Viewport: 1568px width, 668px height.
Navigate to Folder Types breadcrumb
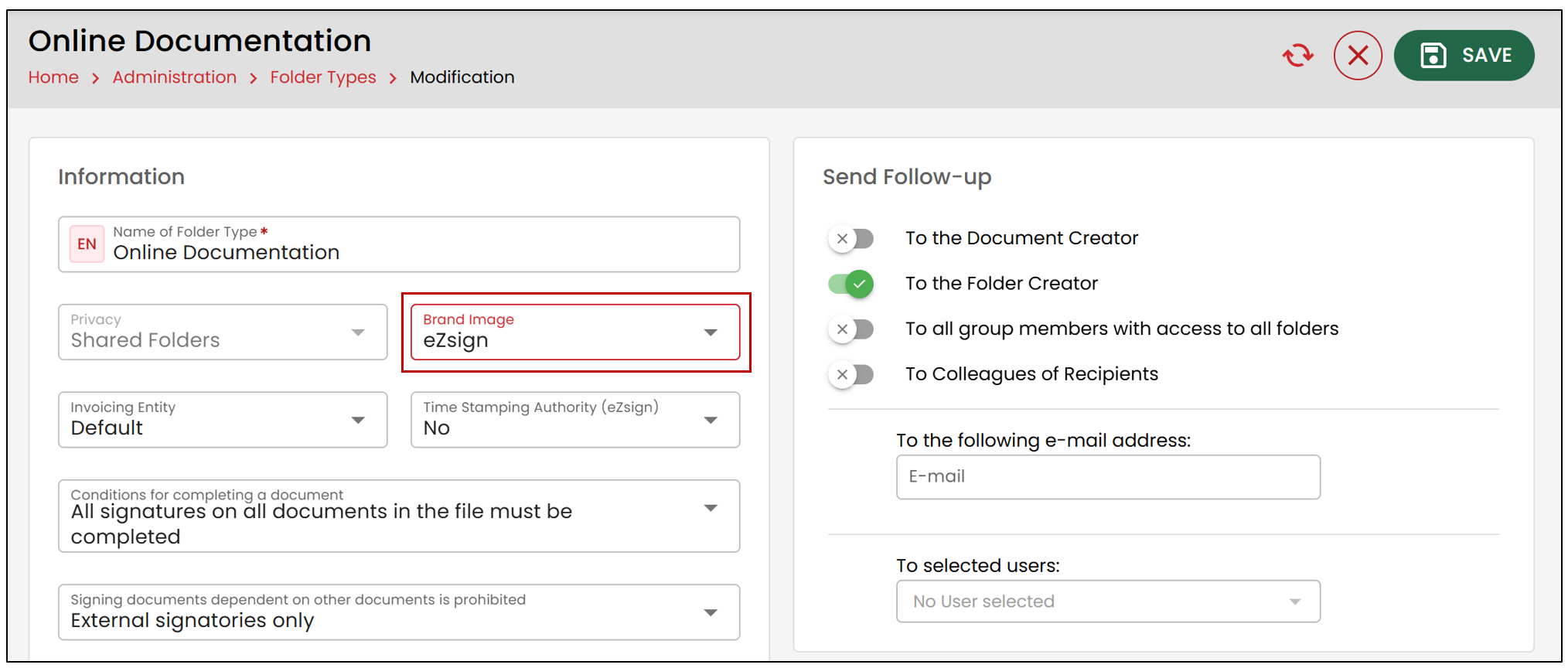[x=323, y=77]
